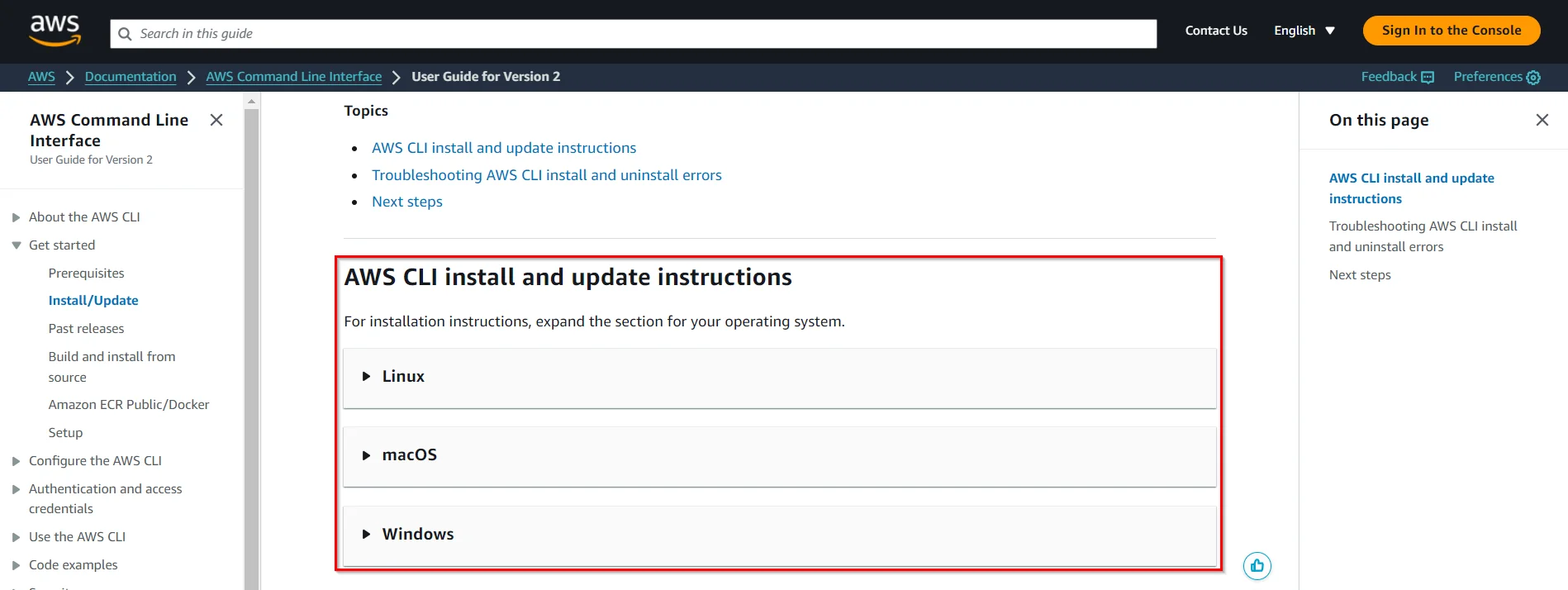Expand the macOS installation section
The image size is (1568, 590).
pyautogui.click(x=780, y=455)
